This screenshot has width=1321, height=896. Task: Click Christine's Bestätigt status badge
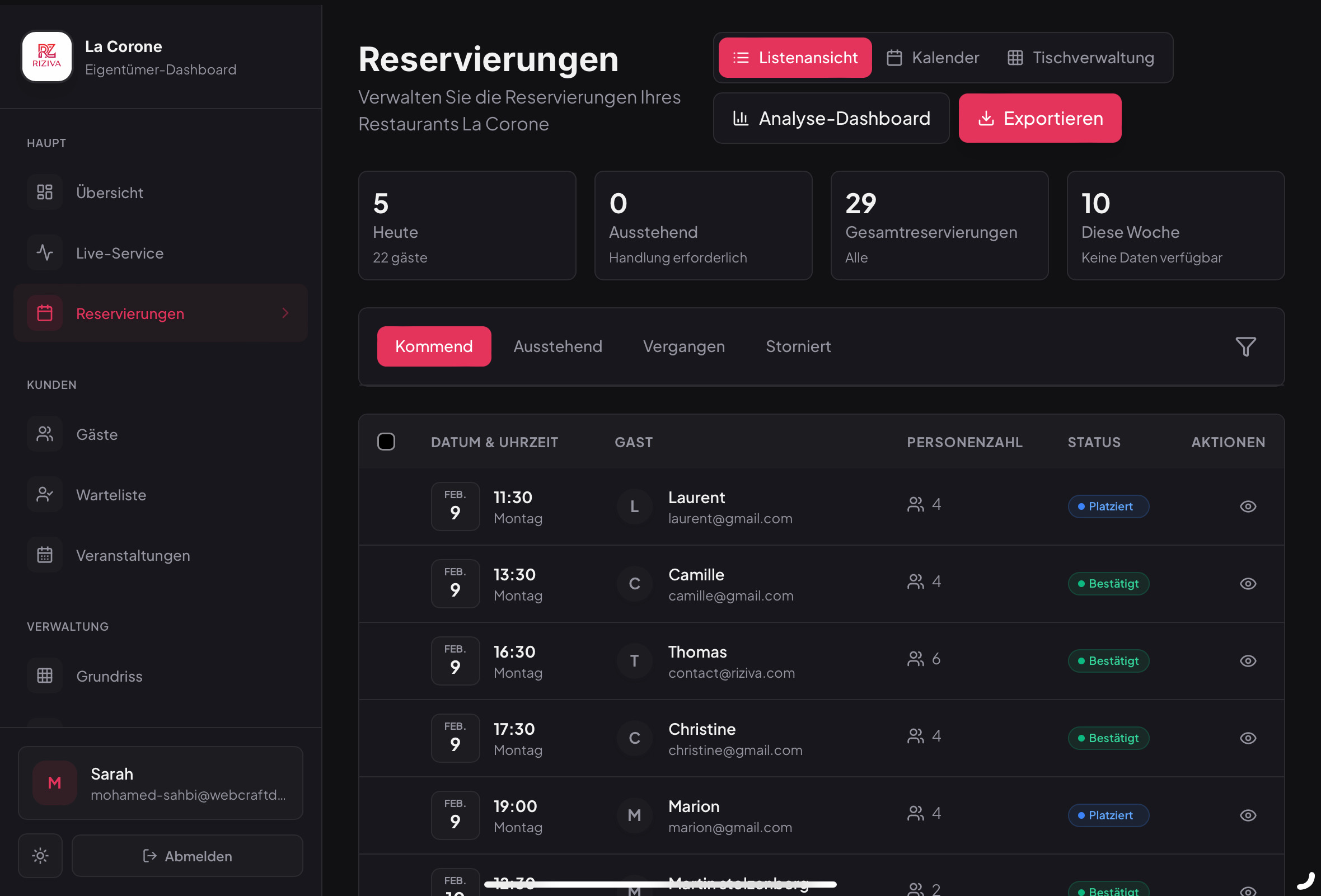[1108, 738]
